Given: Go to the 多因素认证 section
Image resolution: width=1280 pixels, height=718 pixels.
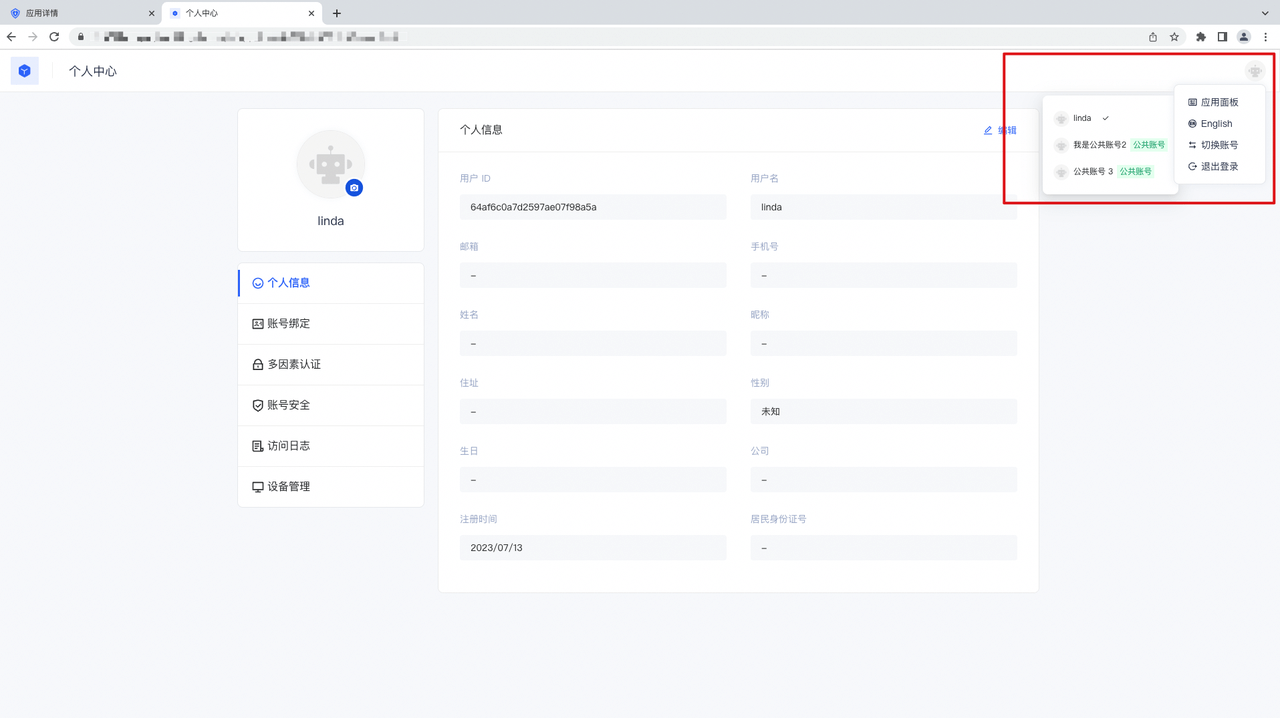Looking at the screenshot, I should click(x=294, y=365).
